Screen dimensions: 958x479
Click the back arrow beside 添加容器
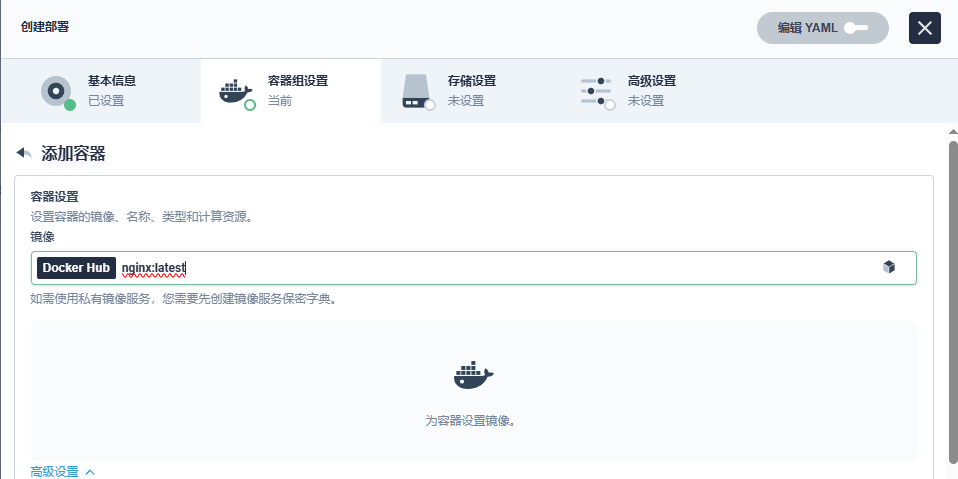[x=24, y=153]
